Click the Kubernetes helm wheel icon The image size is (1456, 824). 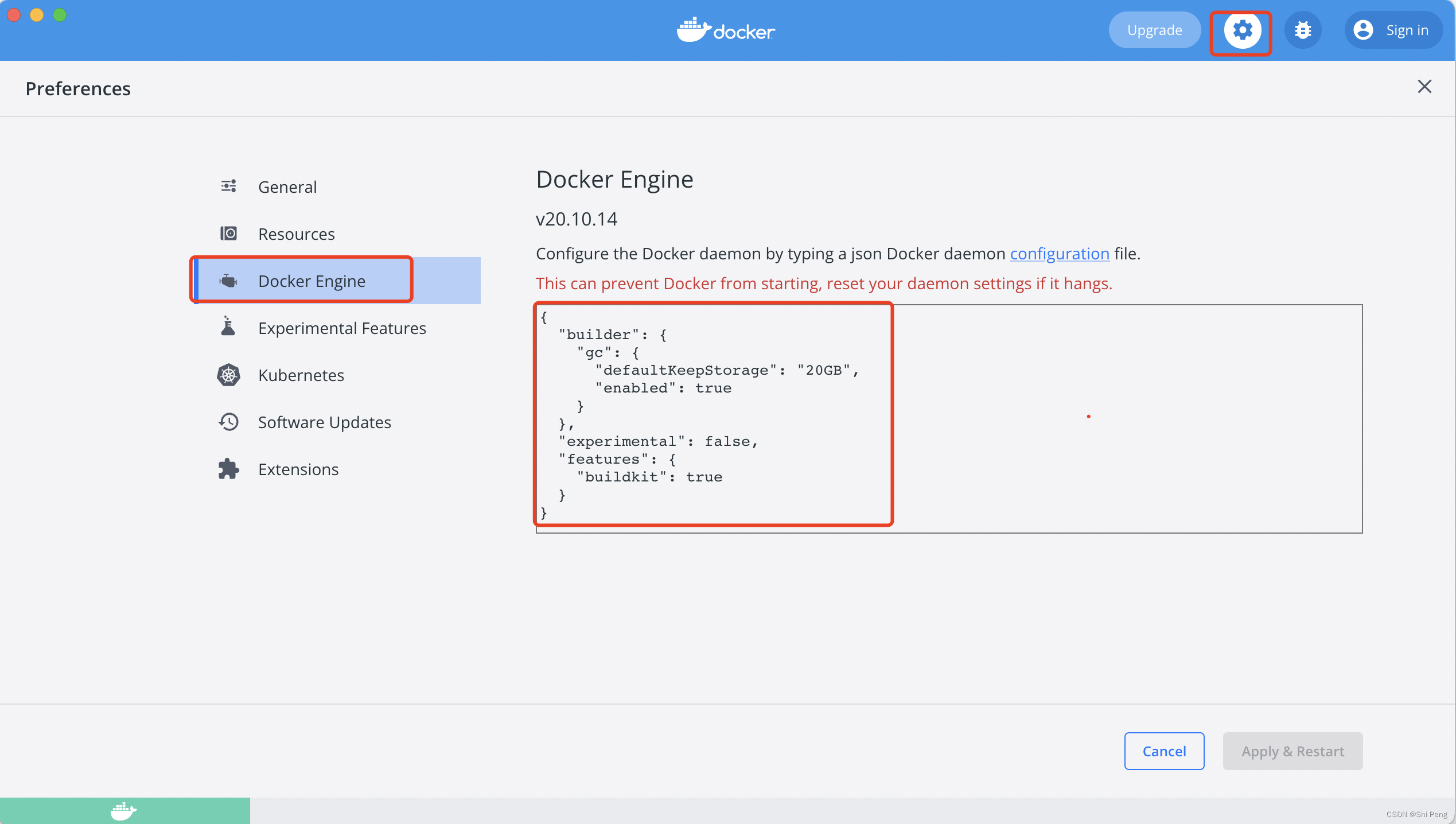pos(228,375)
